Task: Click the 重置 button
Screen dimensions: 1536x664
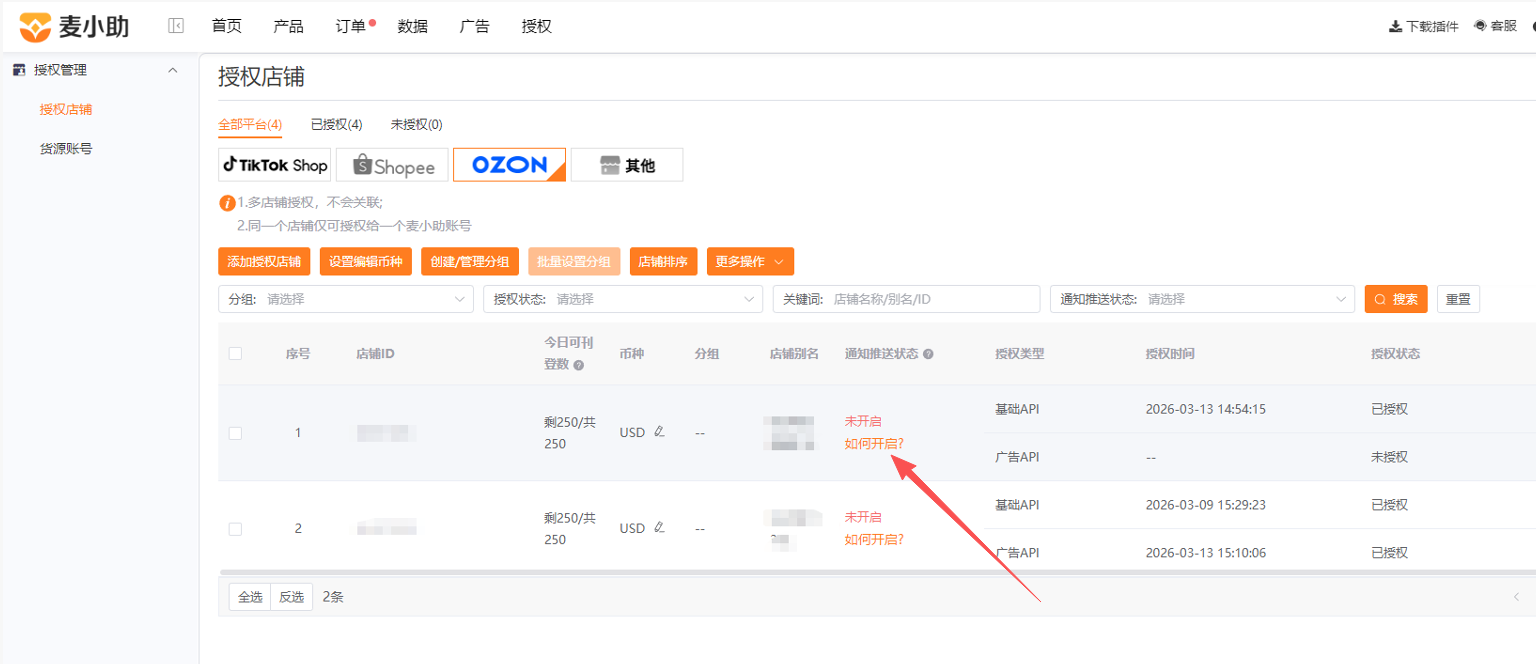Action: tap(1458, 299)
